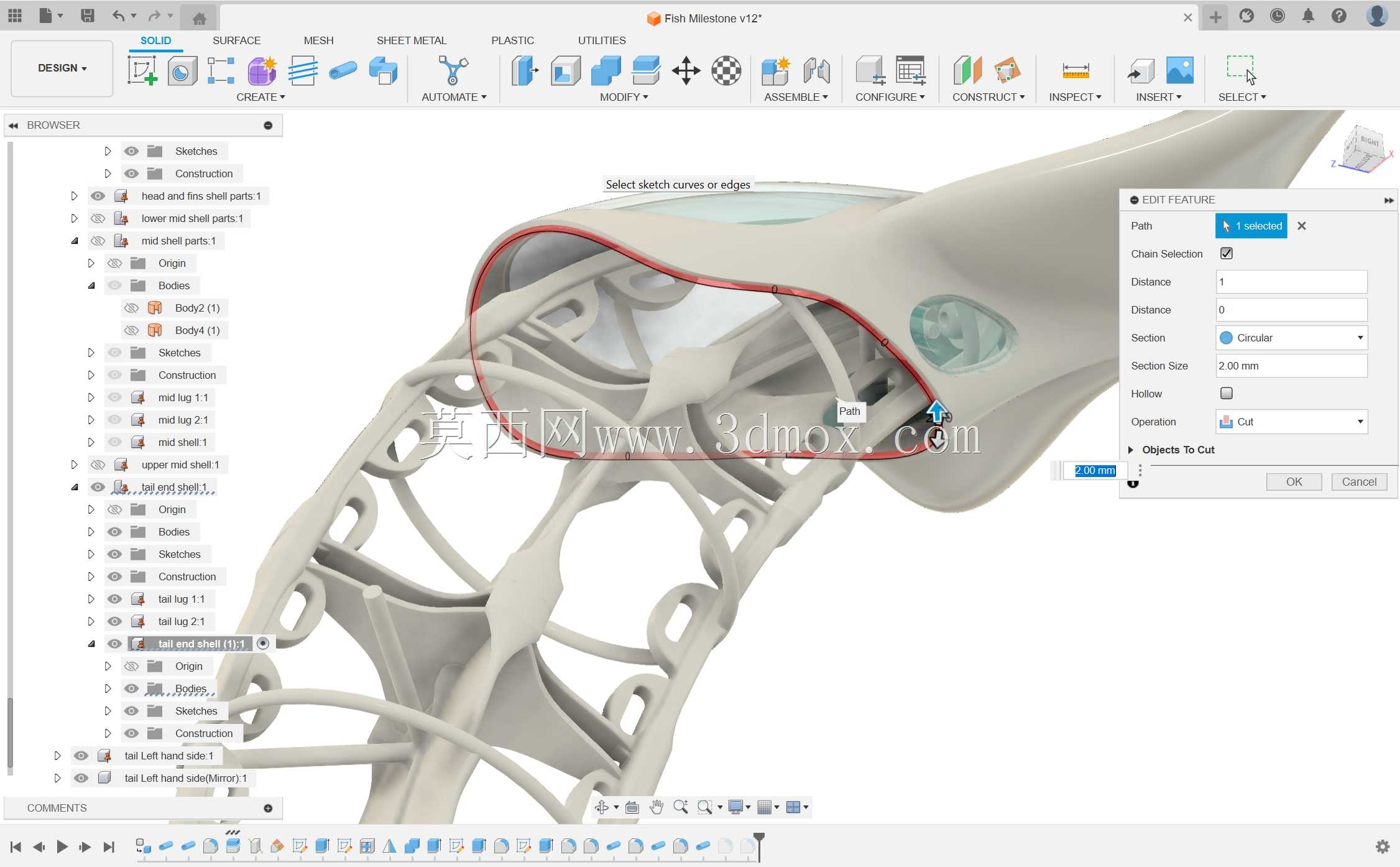Open the SHEET METAL tab
Image resolution: width=1400 pixels, height=867 pixels.
[412, 40]
